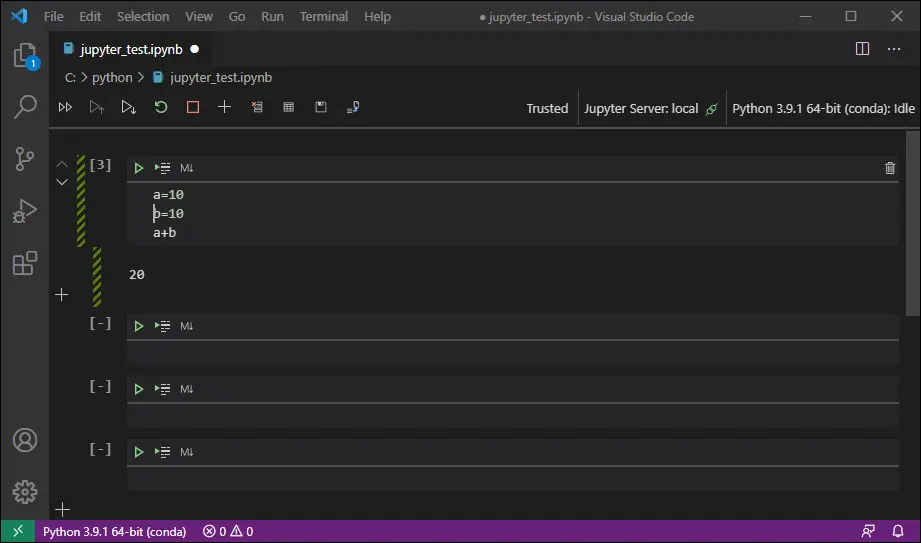Click the unsaved dot on jupyter_test.ipynb tab
This screenshot has height=543, width=921.
(194, 49)
